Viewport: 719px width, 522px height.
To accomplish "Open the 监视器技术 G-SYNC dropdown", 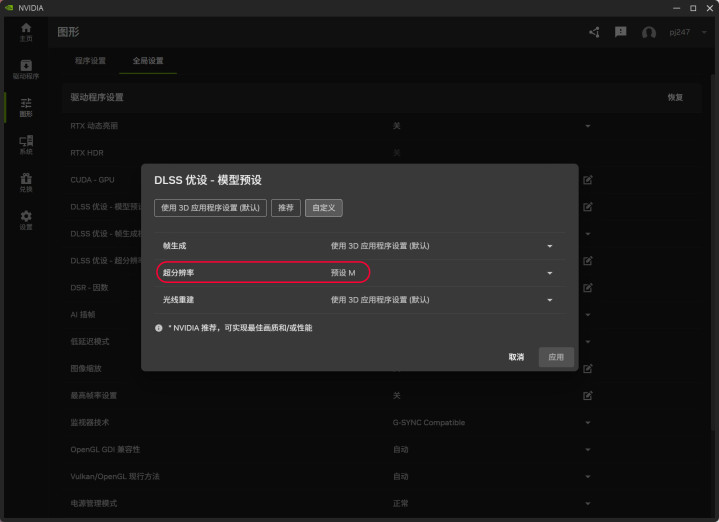I will (587, 422).
